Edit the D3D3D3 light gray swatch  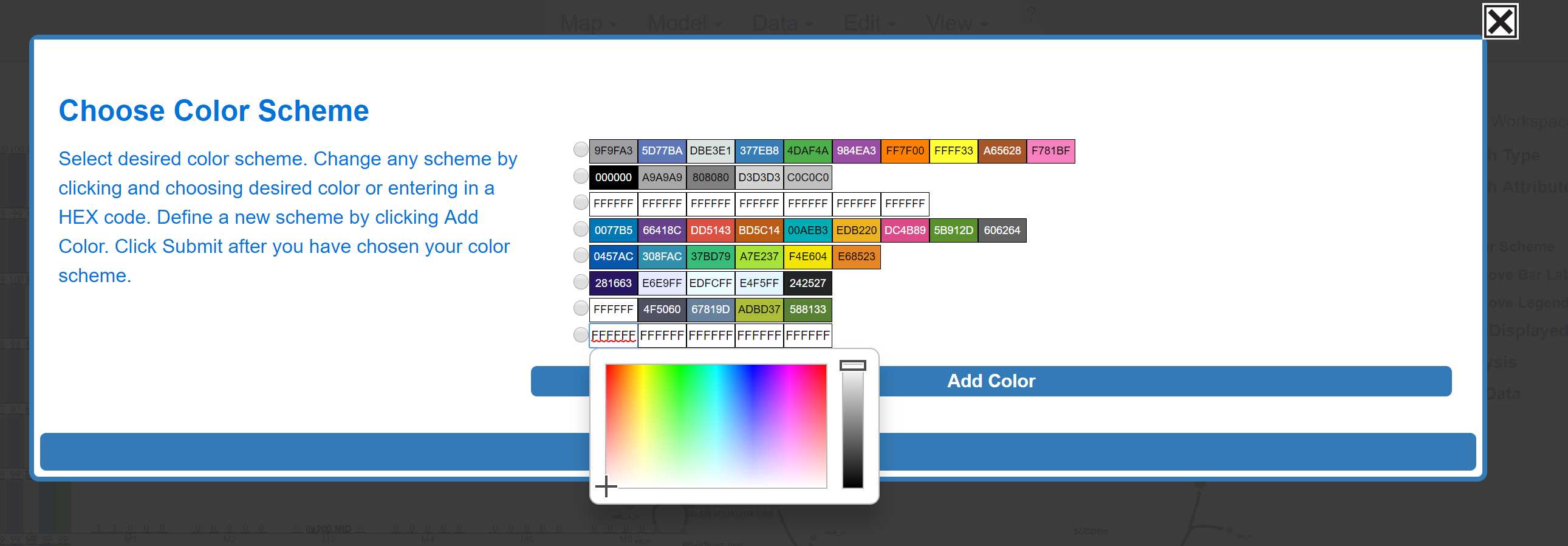point(759,178)
